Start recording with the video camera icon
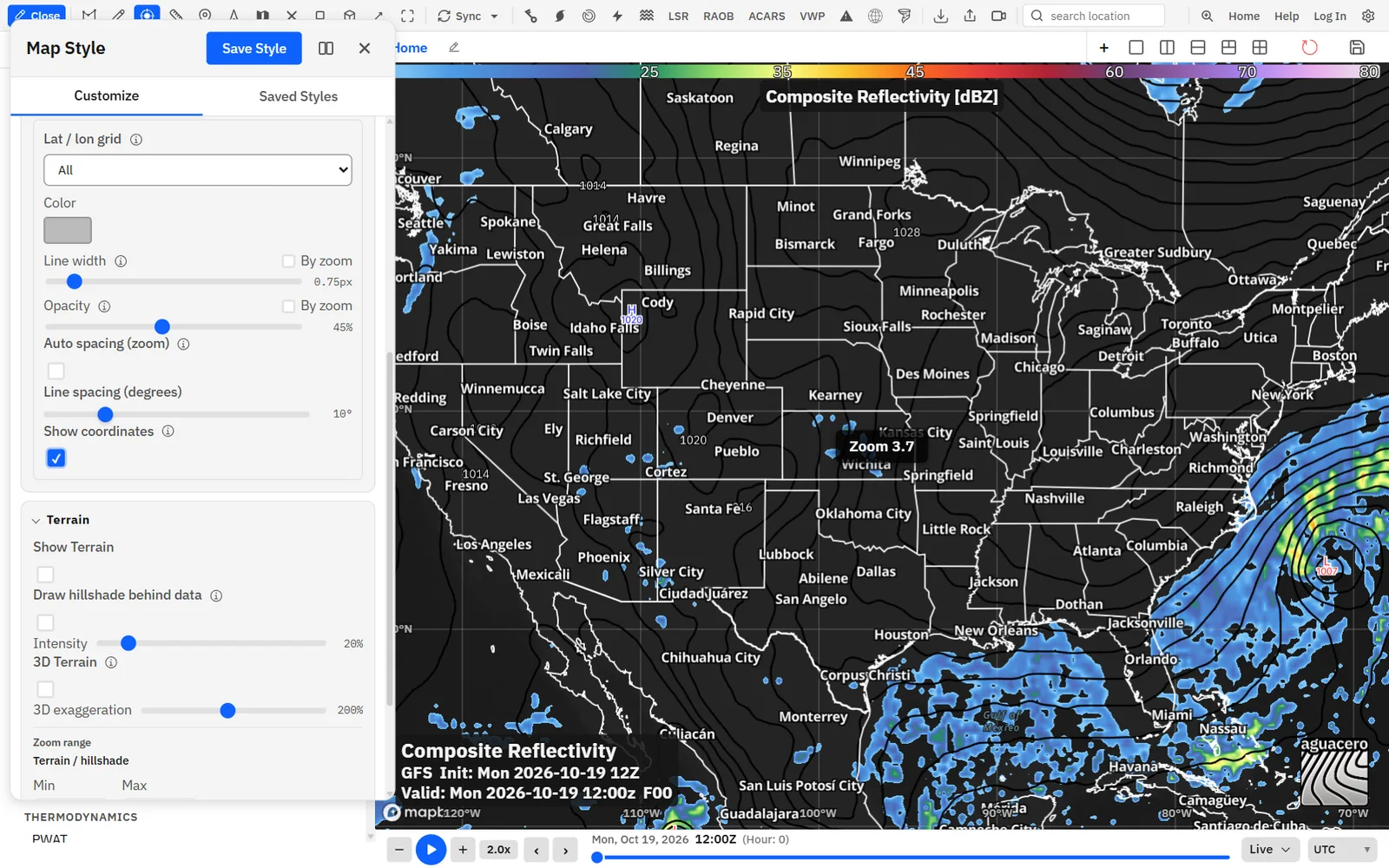 (999, 16)
